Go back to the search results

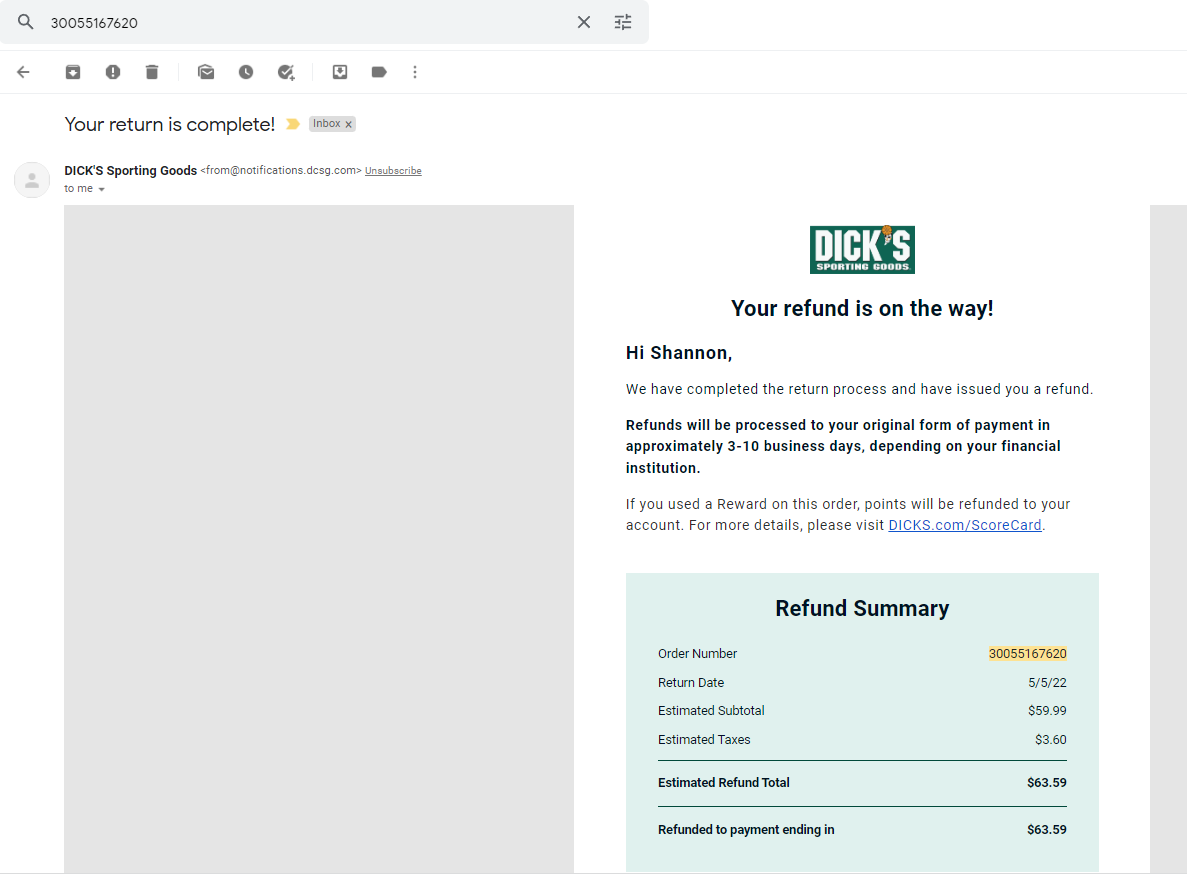pyautogui.click(x=23, y=72)
